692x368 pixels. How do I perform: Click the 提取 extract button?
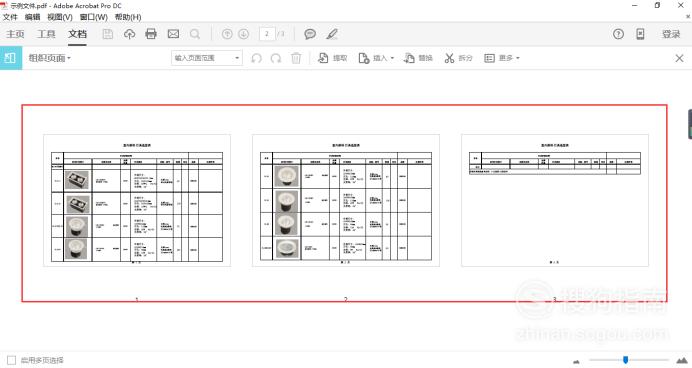(333, 58)
